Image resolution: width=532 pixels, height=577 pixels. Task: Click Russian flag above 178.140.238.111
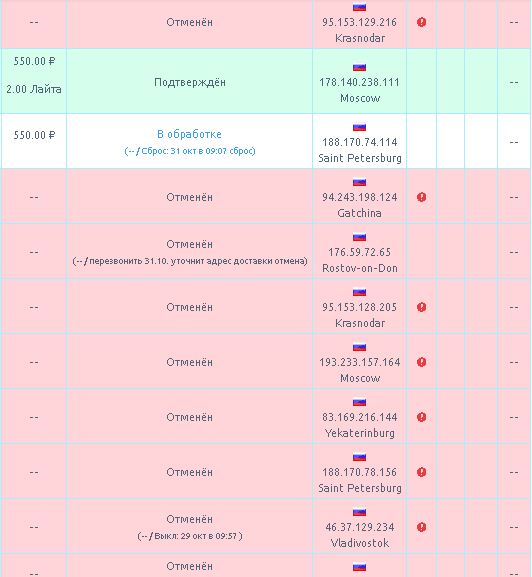point(359,67)
